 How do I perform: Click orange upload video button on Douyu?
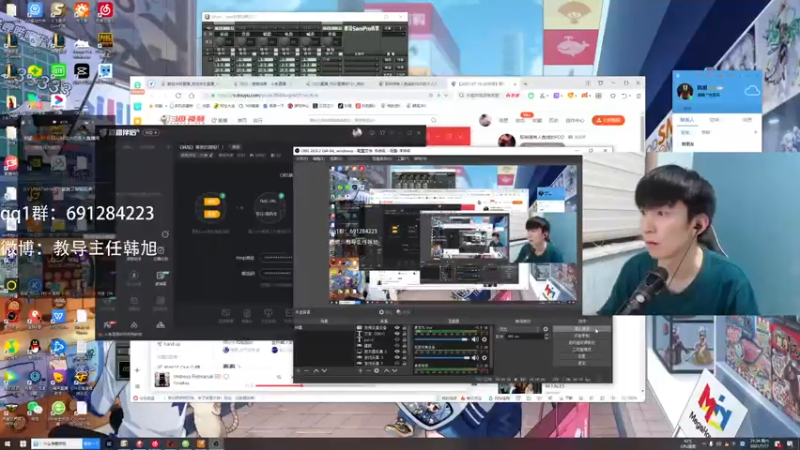[608, 120]
